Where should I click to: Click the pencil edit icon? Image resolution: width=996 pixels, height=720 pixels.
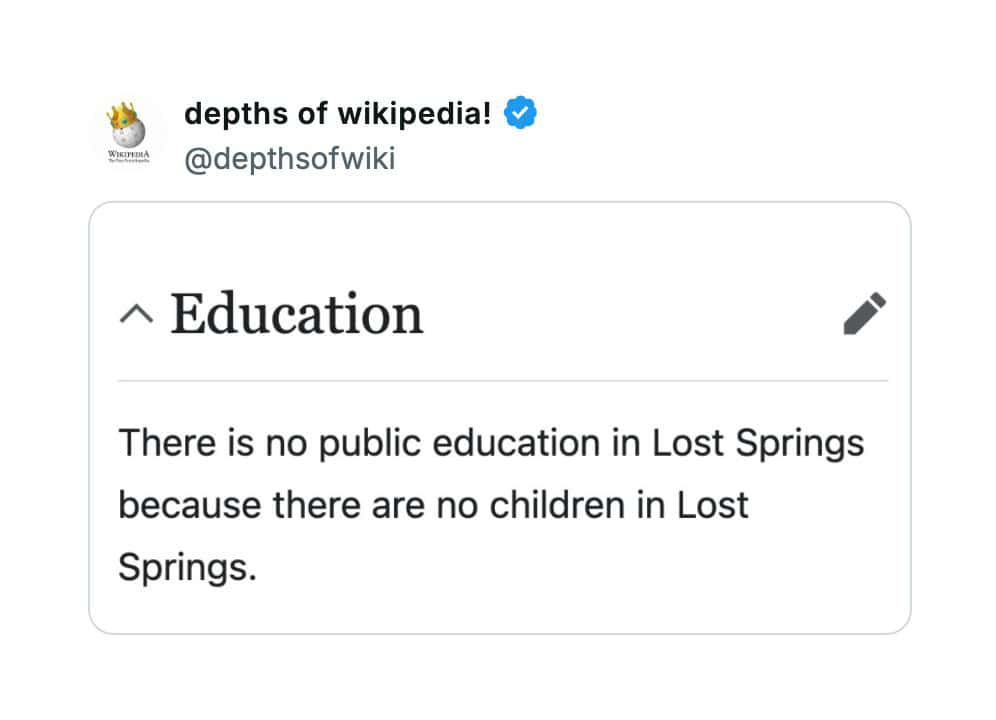coord(865,313)
